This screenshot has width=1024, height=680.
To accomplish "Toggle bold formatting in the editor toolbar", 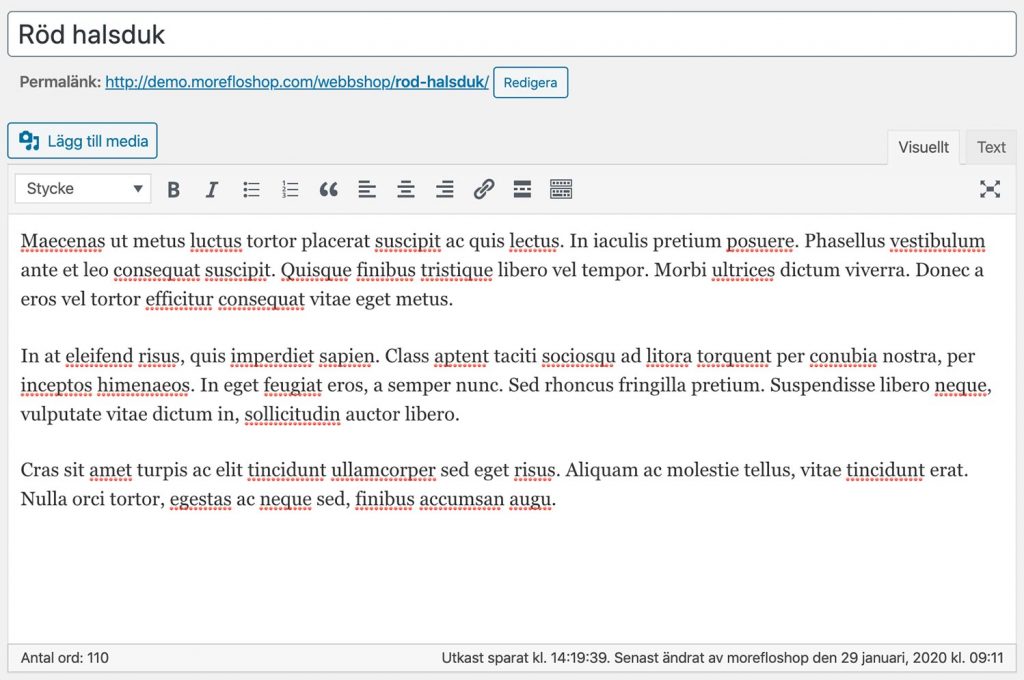I will [x=173, y=189].
